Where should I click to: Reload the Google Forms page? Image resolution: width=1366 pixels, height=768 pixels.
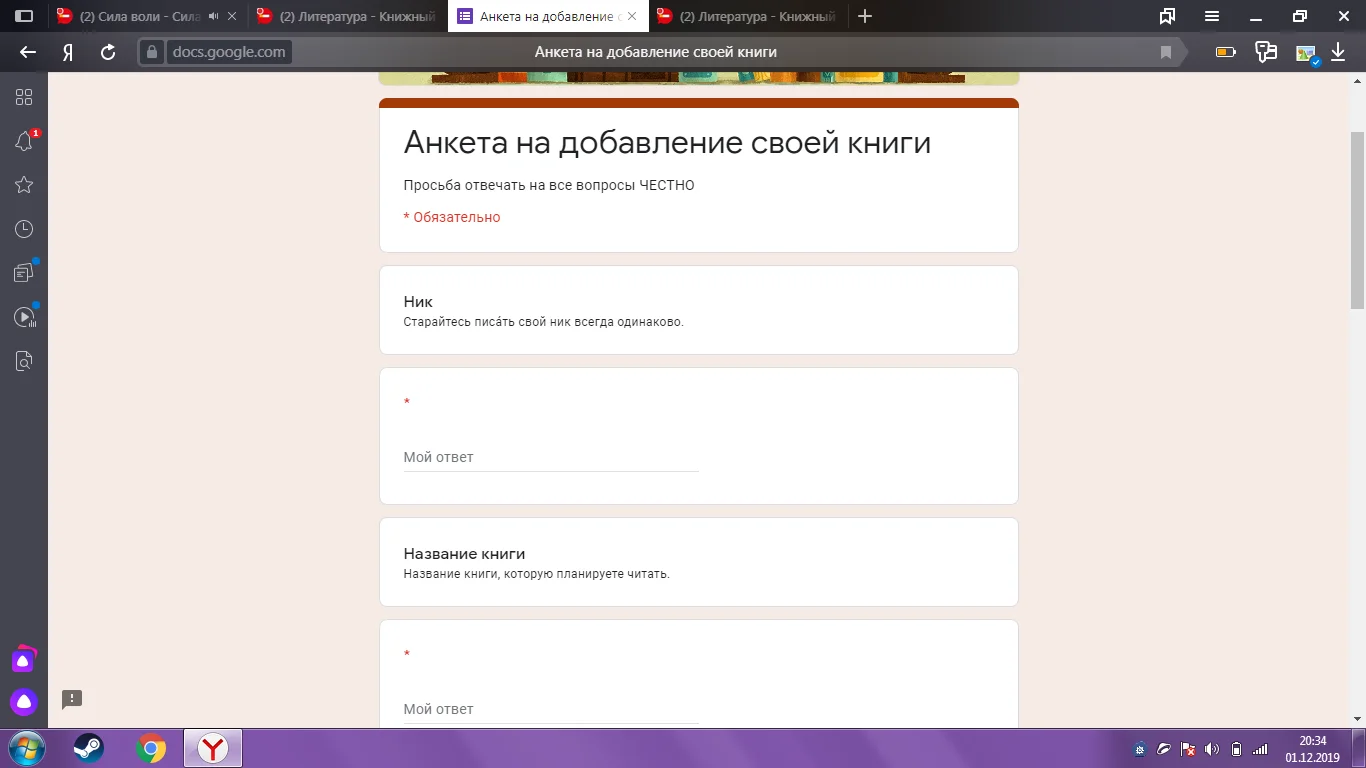click(x=108, y=52)
